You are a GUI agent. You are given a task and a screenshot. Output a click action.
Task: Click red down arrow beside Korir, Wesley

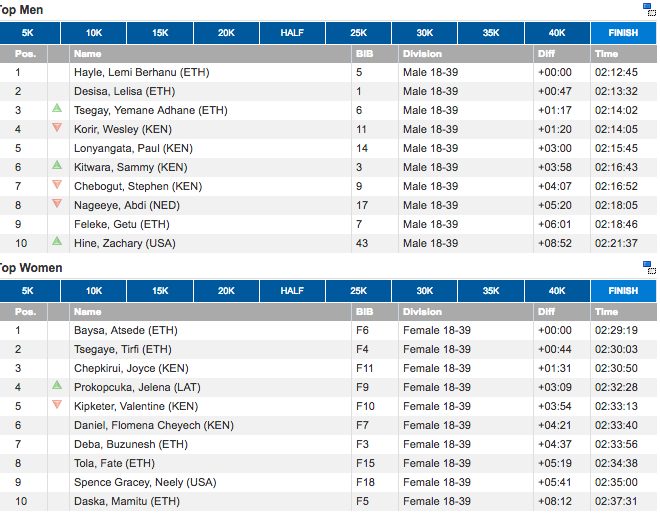(x=57, y=128)
